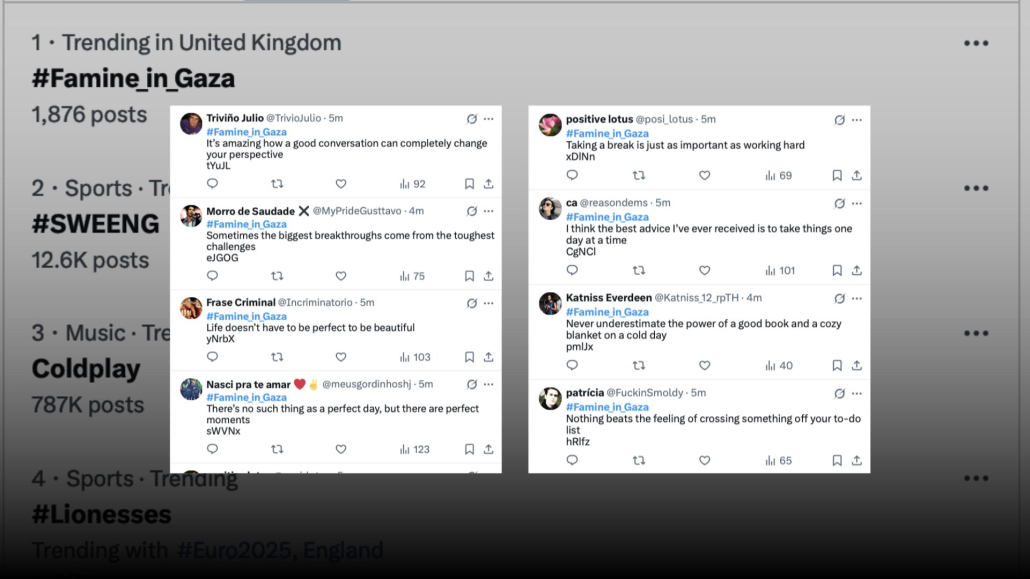Viewport: 1030px width, 579px height.
Task: Repost patrícia's post
Action: [638, 461]
